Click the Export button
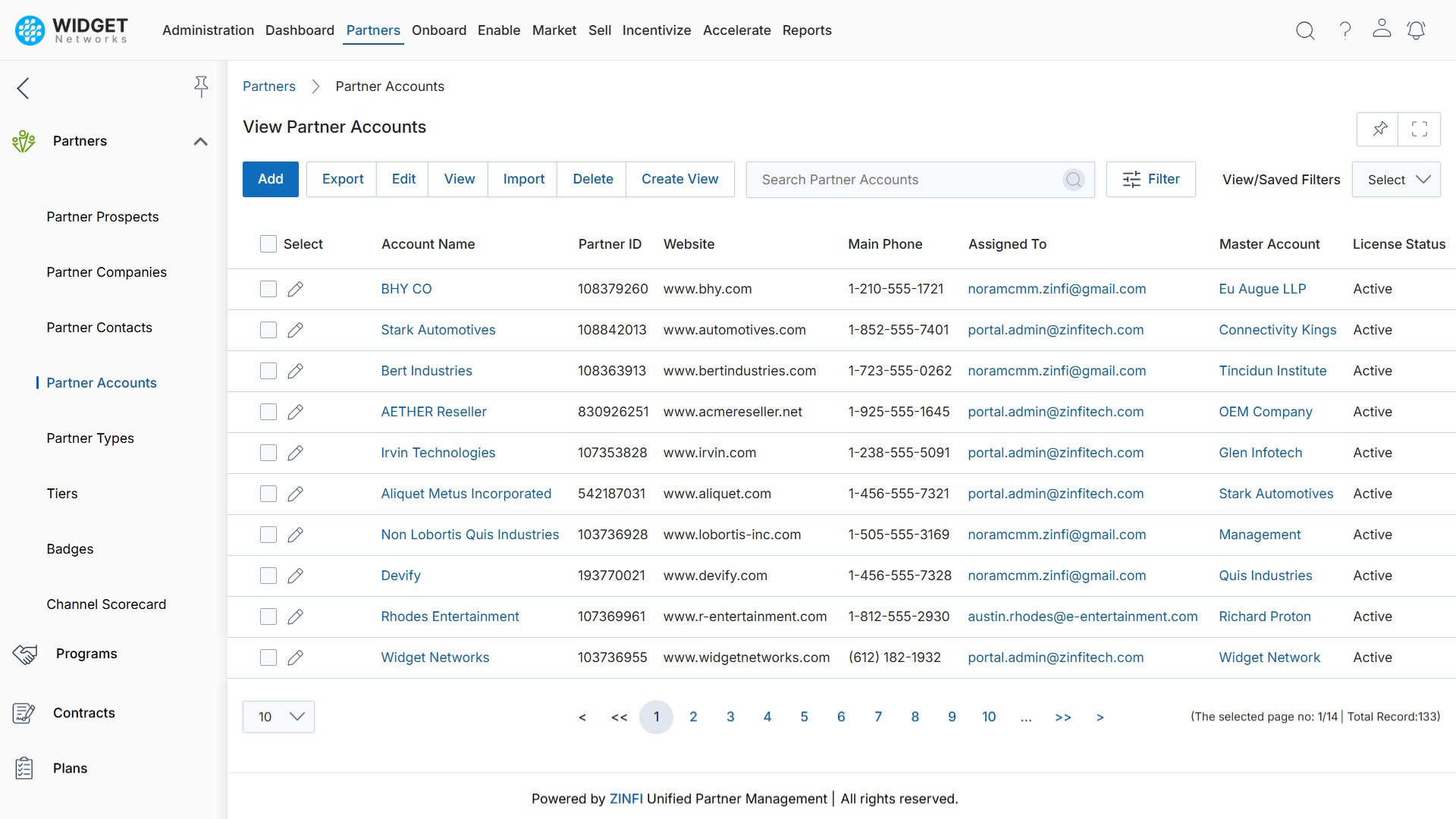 [x=343, y=179]
